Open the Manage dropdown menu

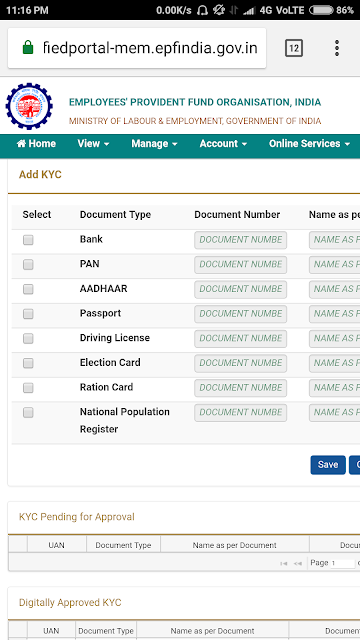click(x=154, y=144)
